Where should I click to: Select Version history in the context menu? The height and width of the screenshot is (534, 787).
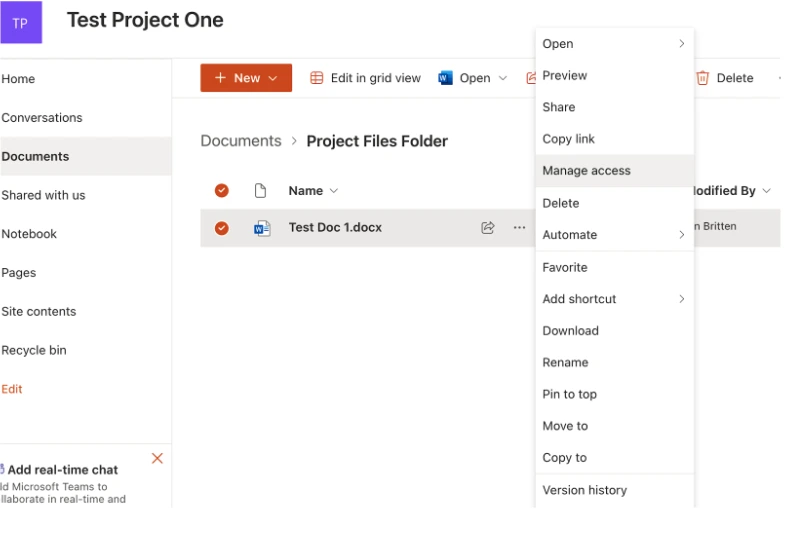coord(584,490)
